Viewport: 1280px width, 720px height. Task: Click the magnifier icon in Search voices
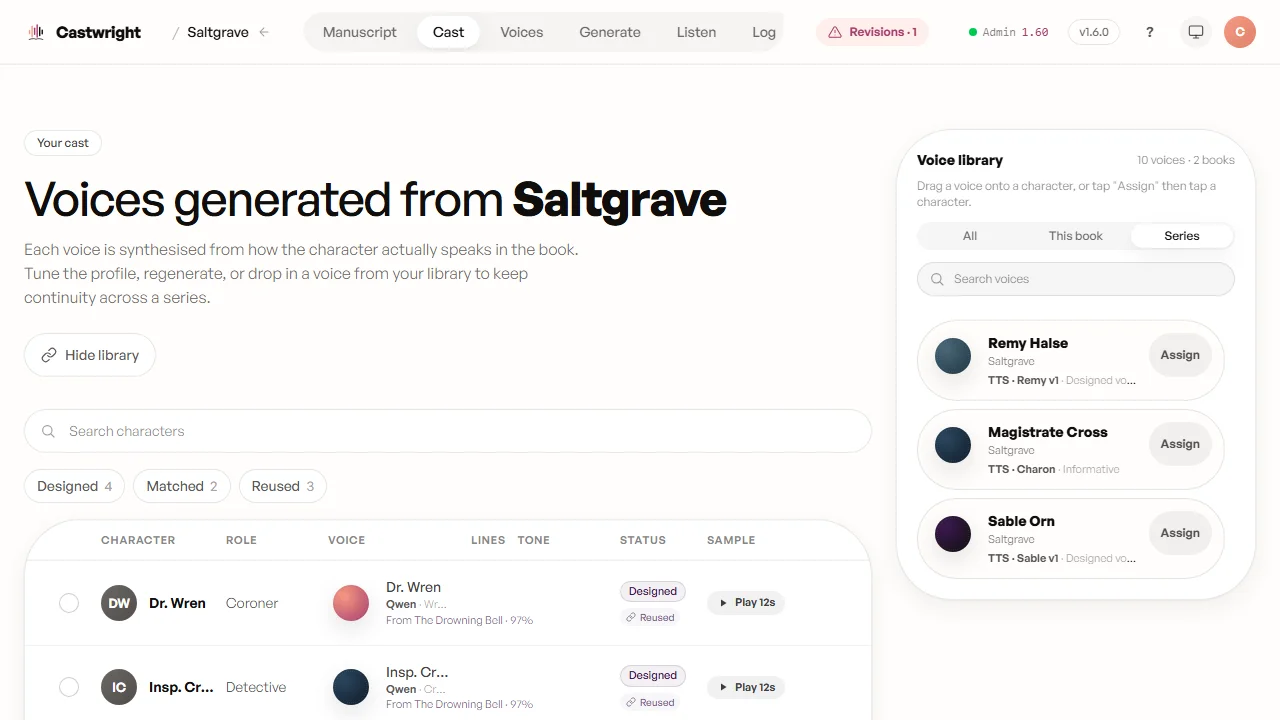937,279
